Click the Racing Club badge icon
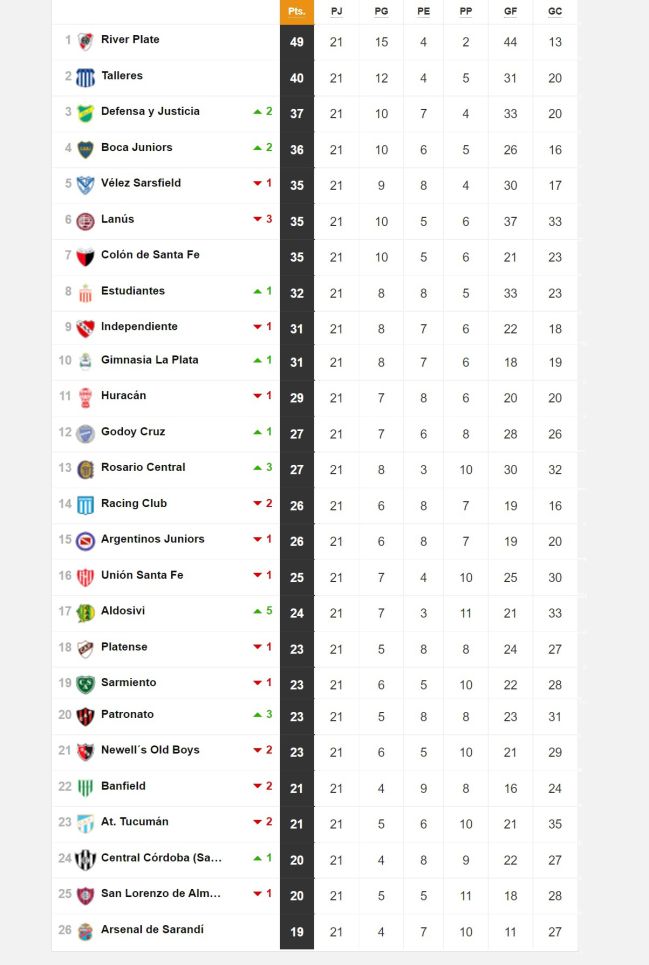Screen dimensions: 649x965 [x=86, y=505]
